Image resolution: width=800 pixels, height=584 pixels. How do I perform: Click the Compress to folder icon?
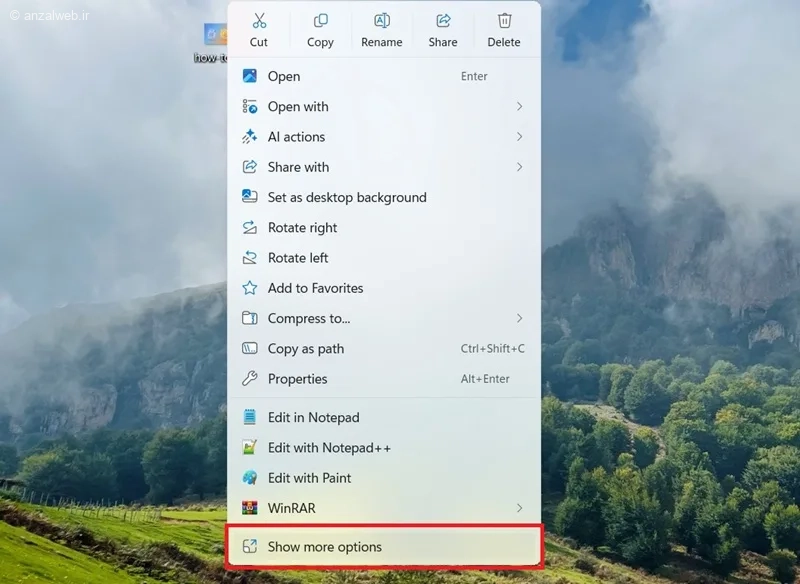(249, 318)
